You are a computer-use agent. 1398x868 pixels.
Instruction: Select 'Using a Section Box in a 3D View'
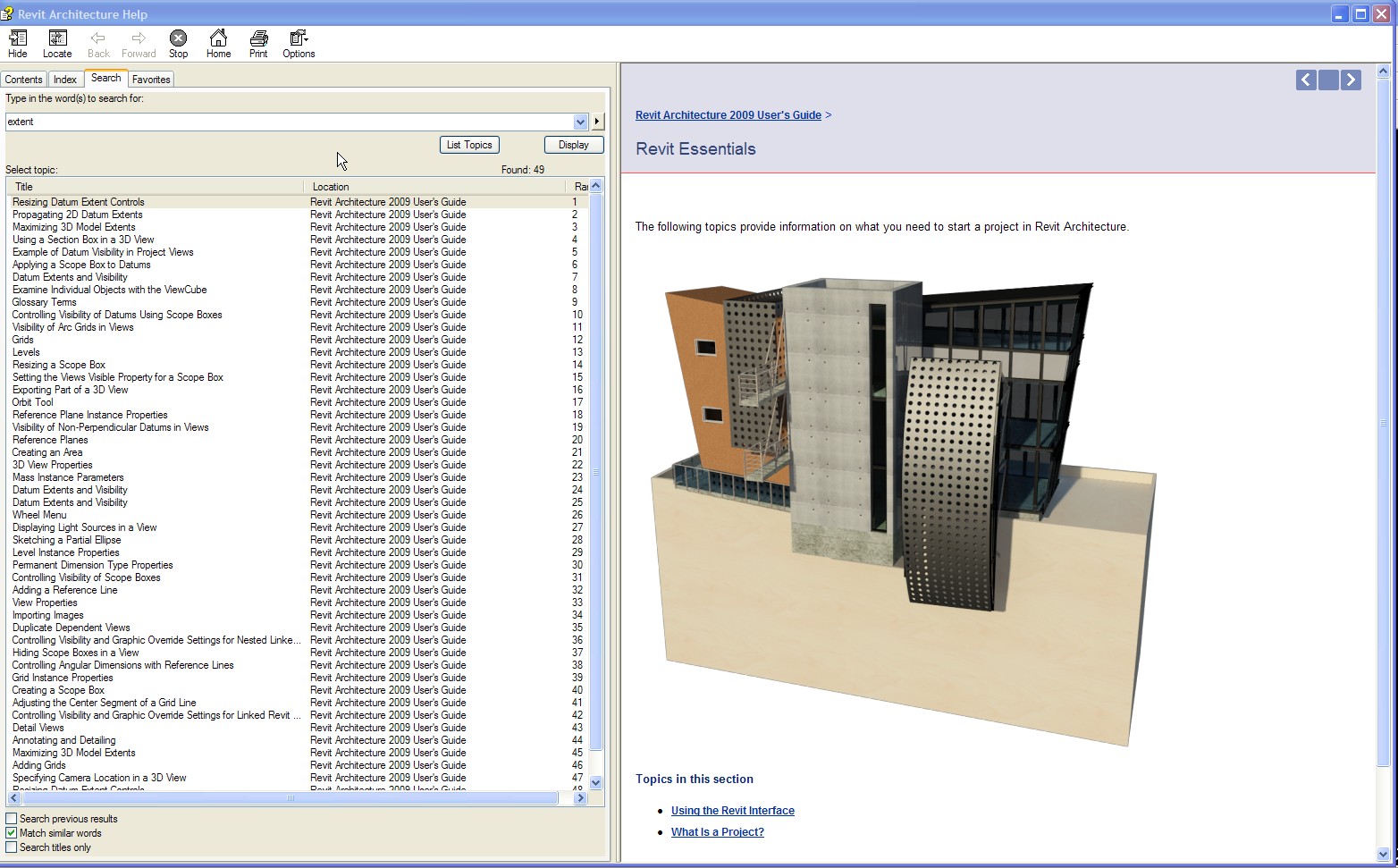click(x=299, y=240)
